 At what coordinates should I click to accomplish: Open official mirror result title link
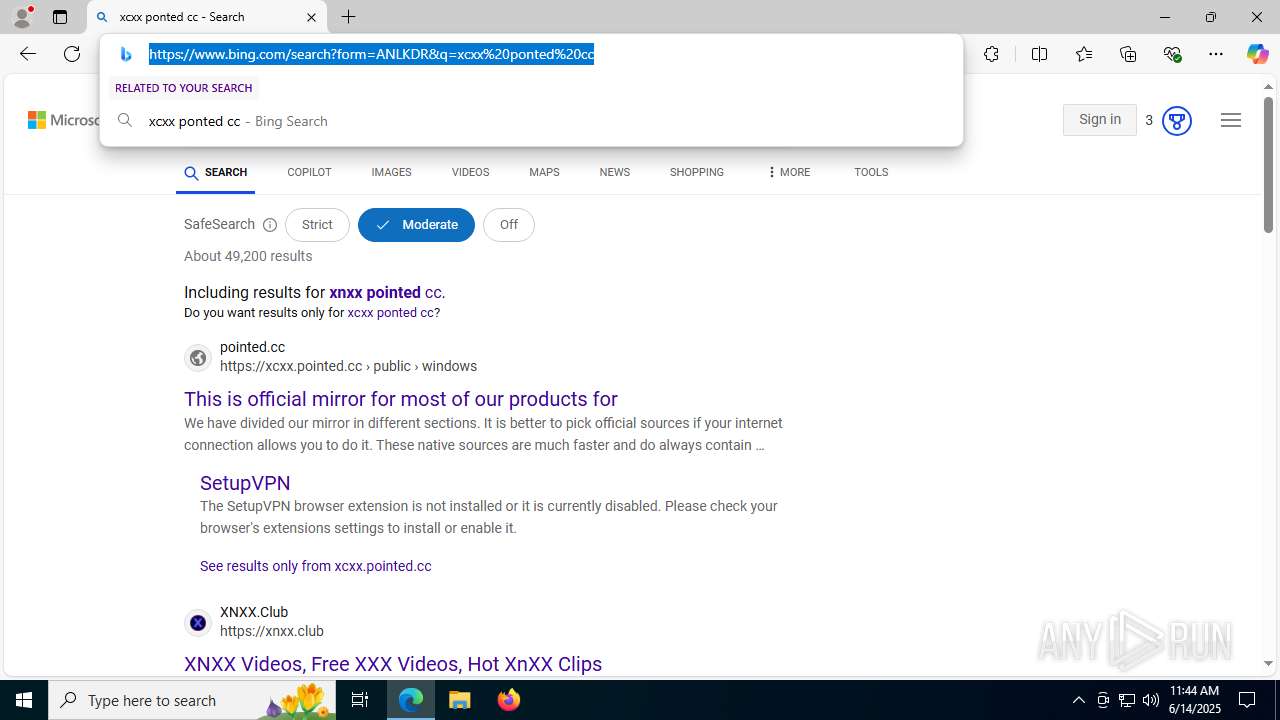401,399
